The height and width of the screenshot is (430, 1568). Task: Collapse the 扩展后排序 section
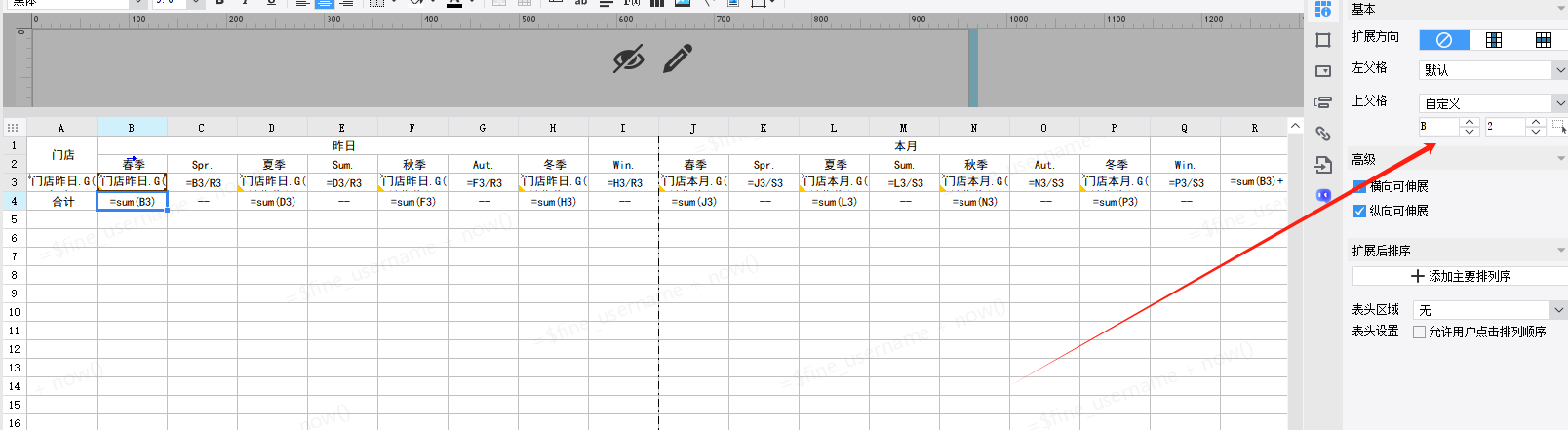(1560, 251)
